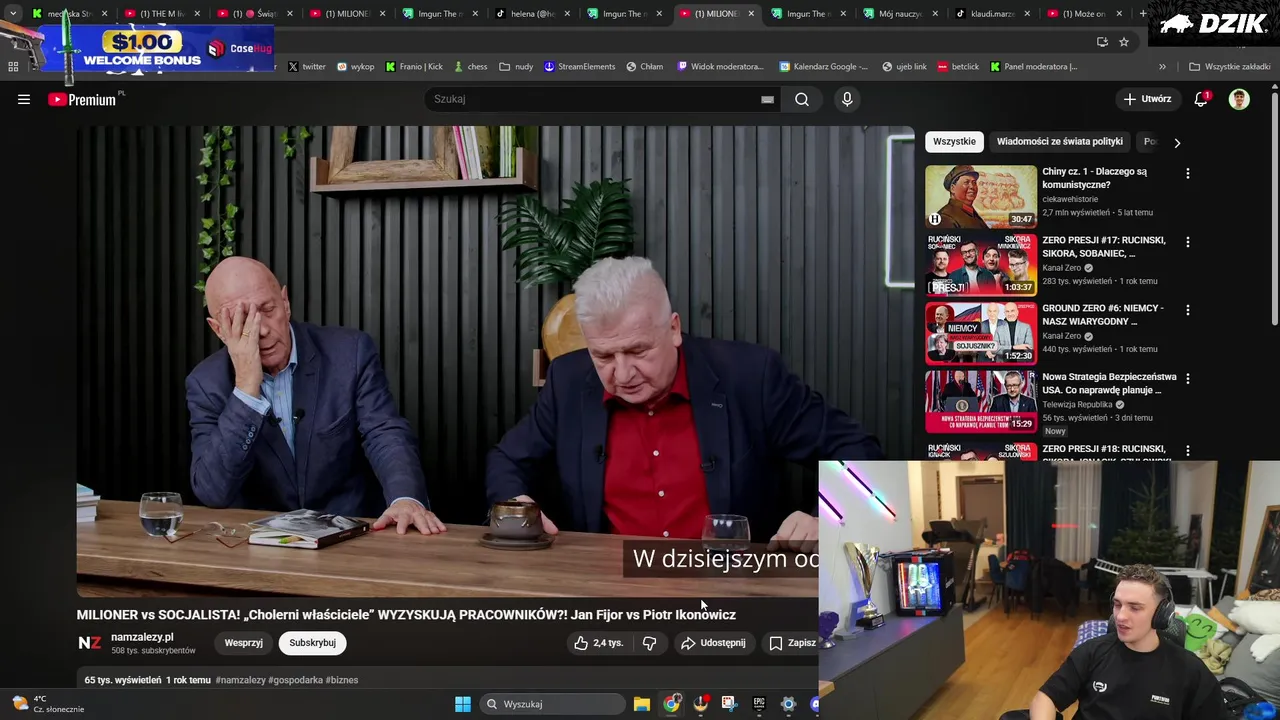This screenshot has height=720, width=1280.
Task: Click the Subskrybuj button
Action: point(312,643)
